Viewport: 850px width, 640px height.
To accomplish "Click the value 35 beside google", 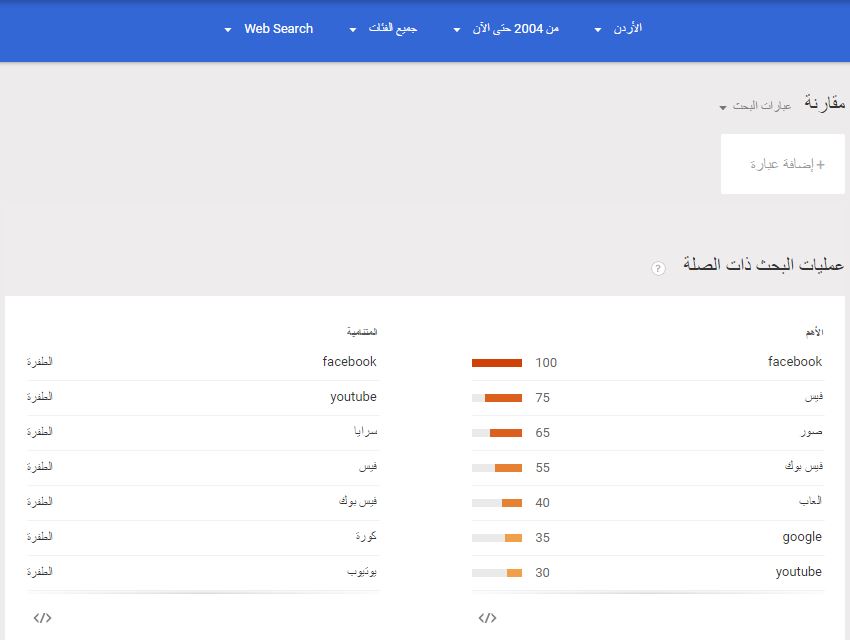I will click(x=543, y=538).
